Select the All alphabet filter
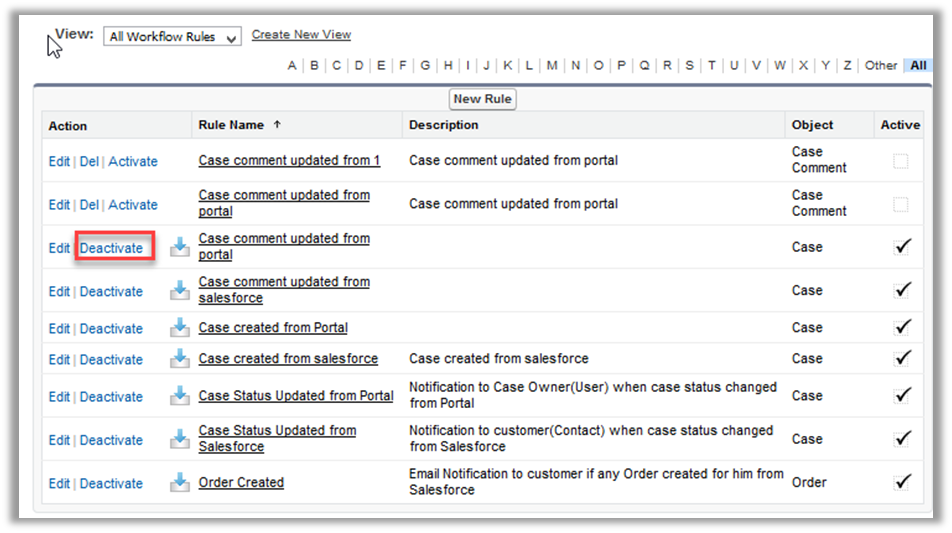Image resolution: width=952 pixels, height=533 pixels. click(x=917, y=66)
